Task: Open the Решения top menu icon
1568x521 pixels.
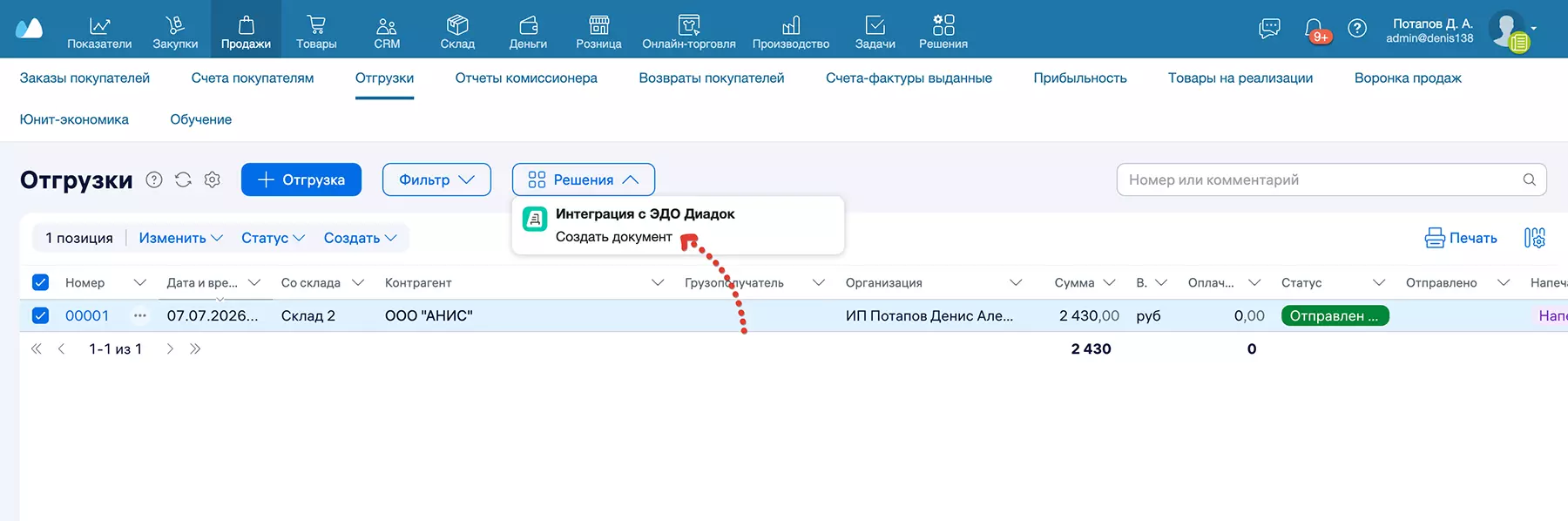Action: [943, 24]
